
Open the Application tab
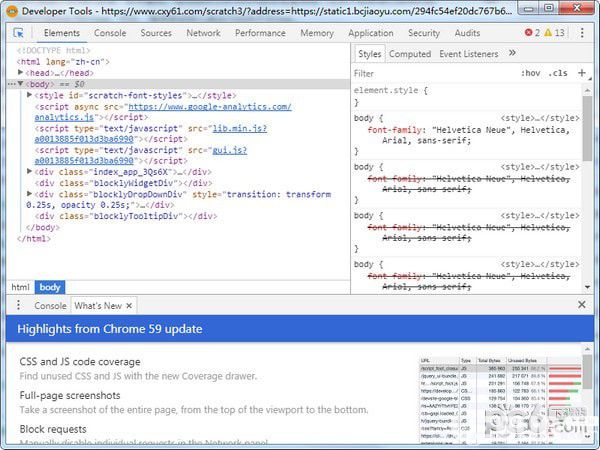(x=370, y=33)
